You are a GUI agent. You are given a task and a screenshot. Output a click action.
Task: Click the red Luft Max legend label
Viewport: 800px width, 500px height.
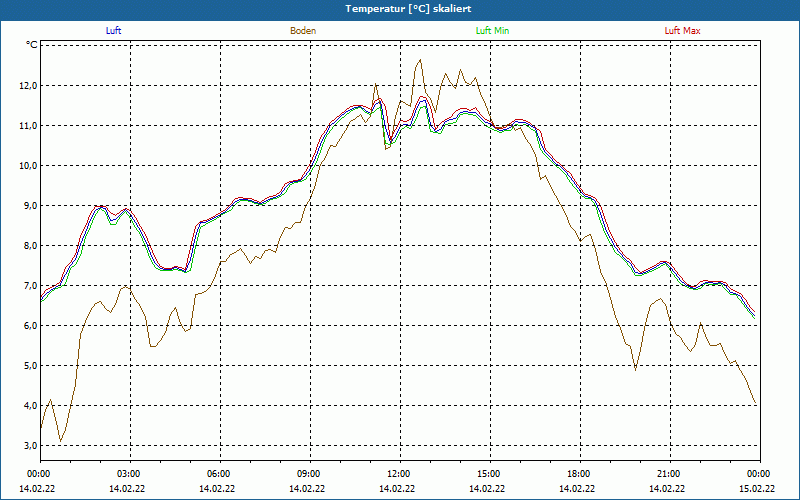[x=682, y=31]
